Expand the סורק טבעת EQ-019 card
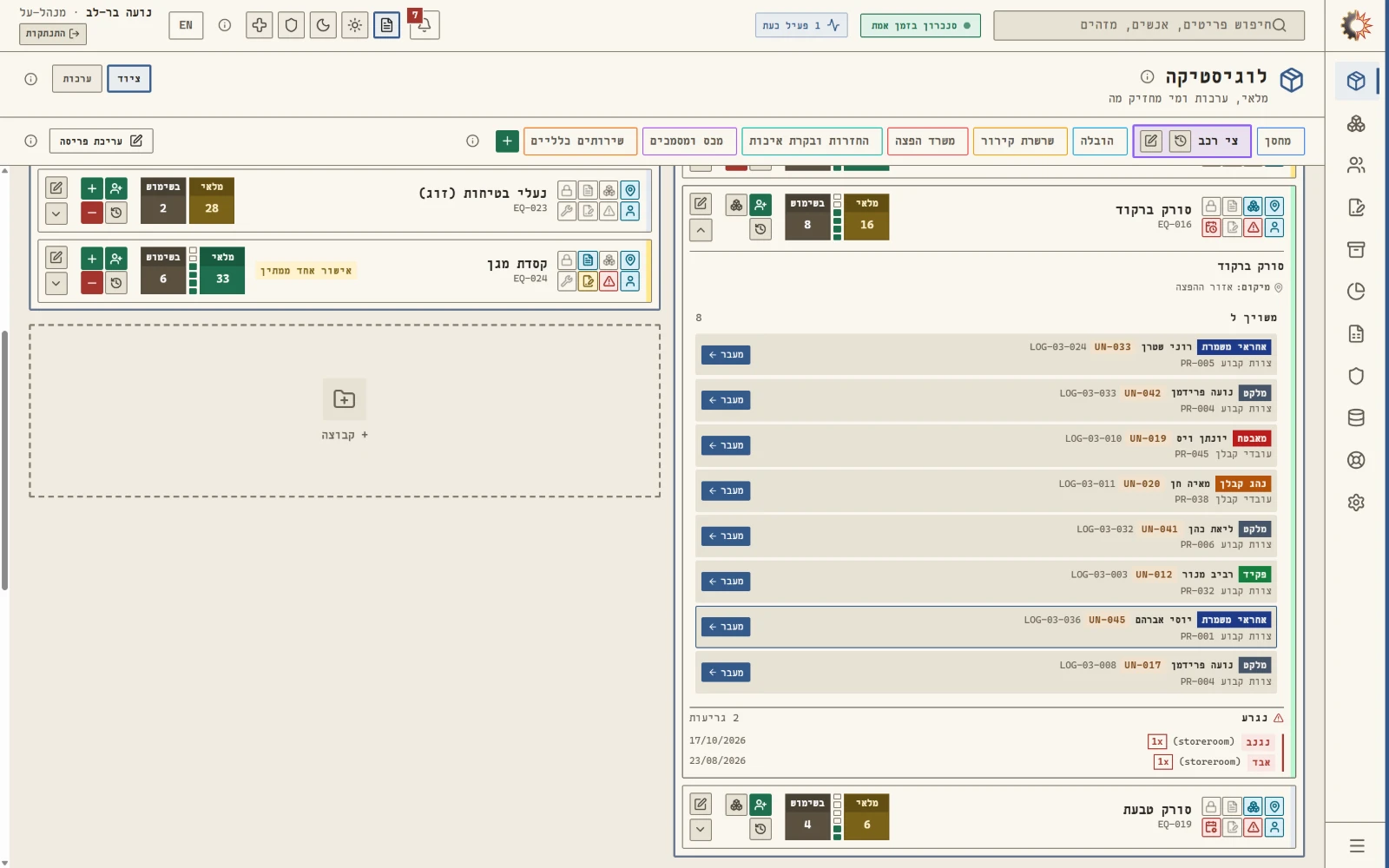 tap(701, 830)
